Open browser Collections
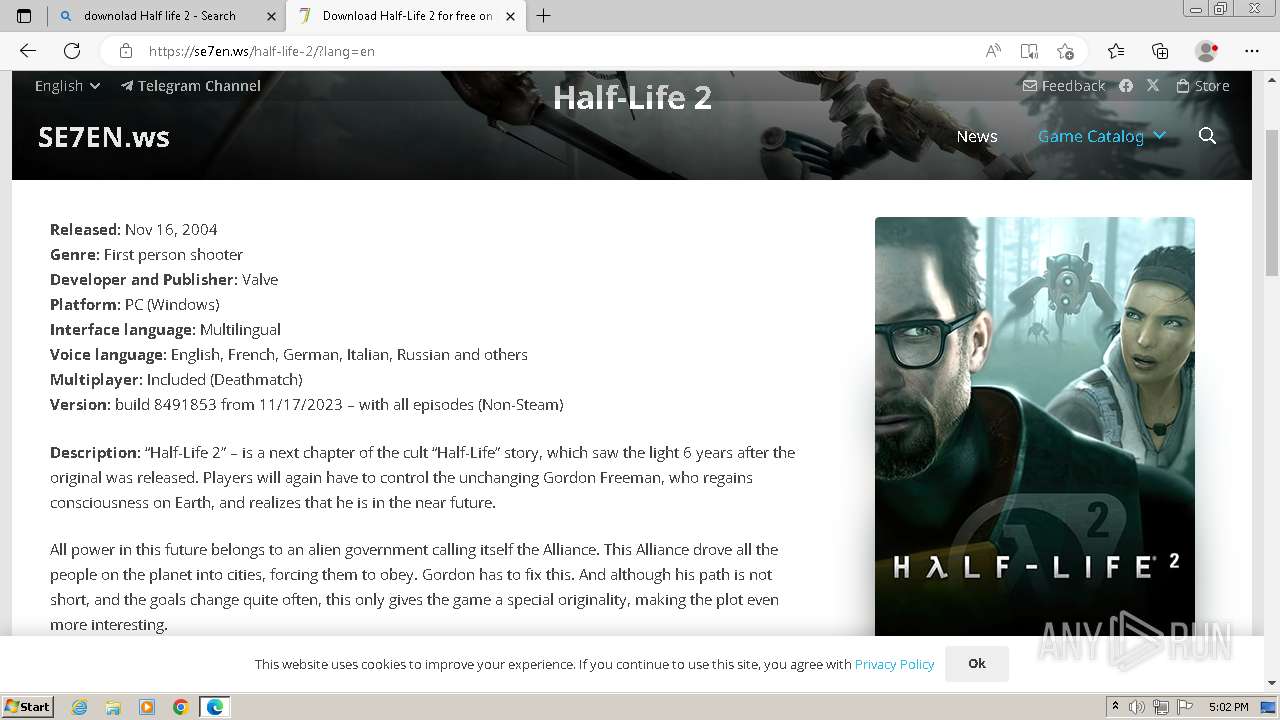 tap(1160, 51)
